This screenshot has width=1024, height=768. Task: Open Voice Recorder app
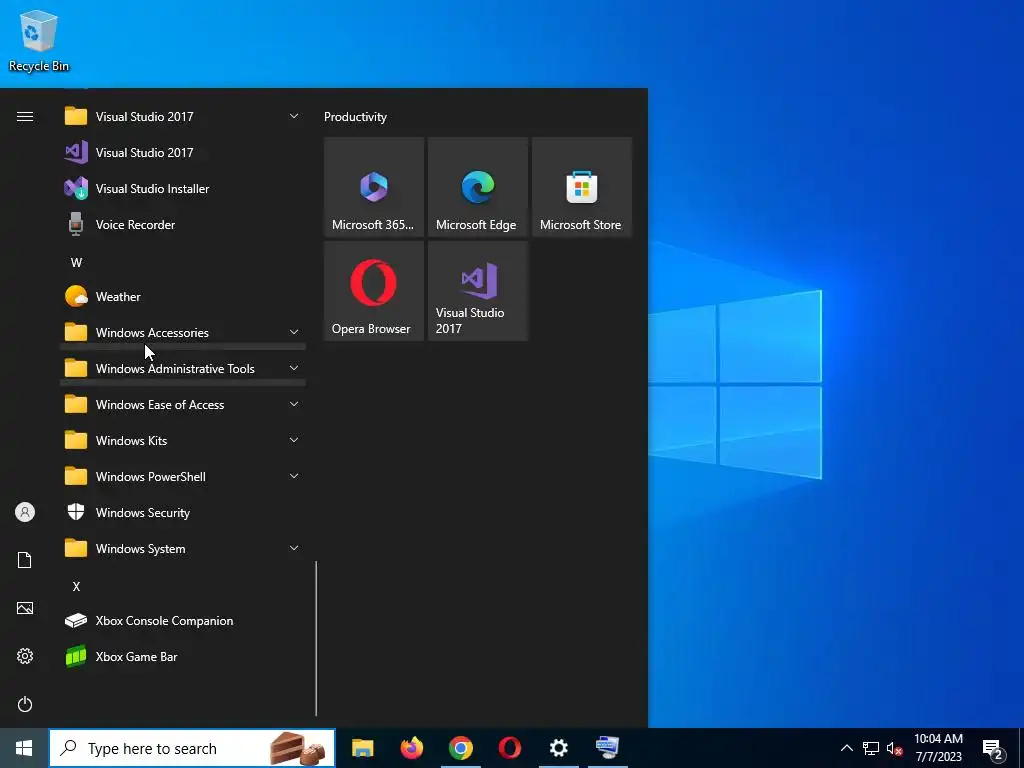(183, 225)
